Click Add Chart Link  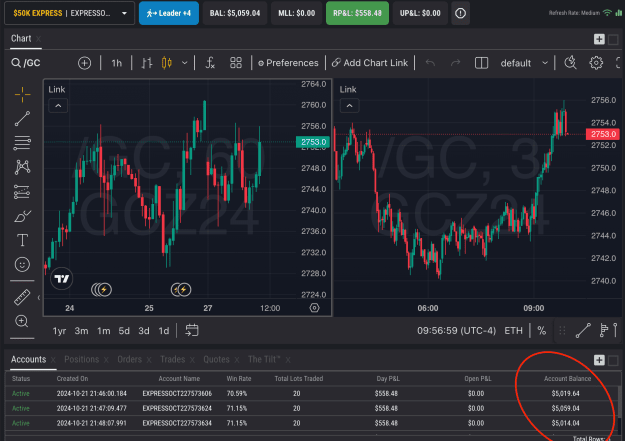pyautogui.click(x=370, y=63)
